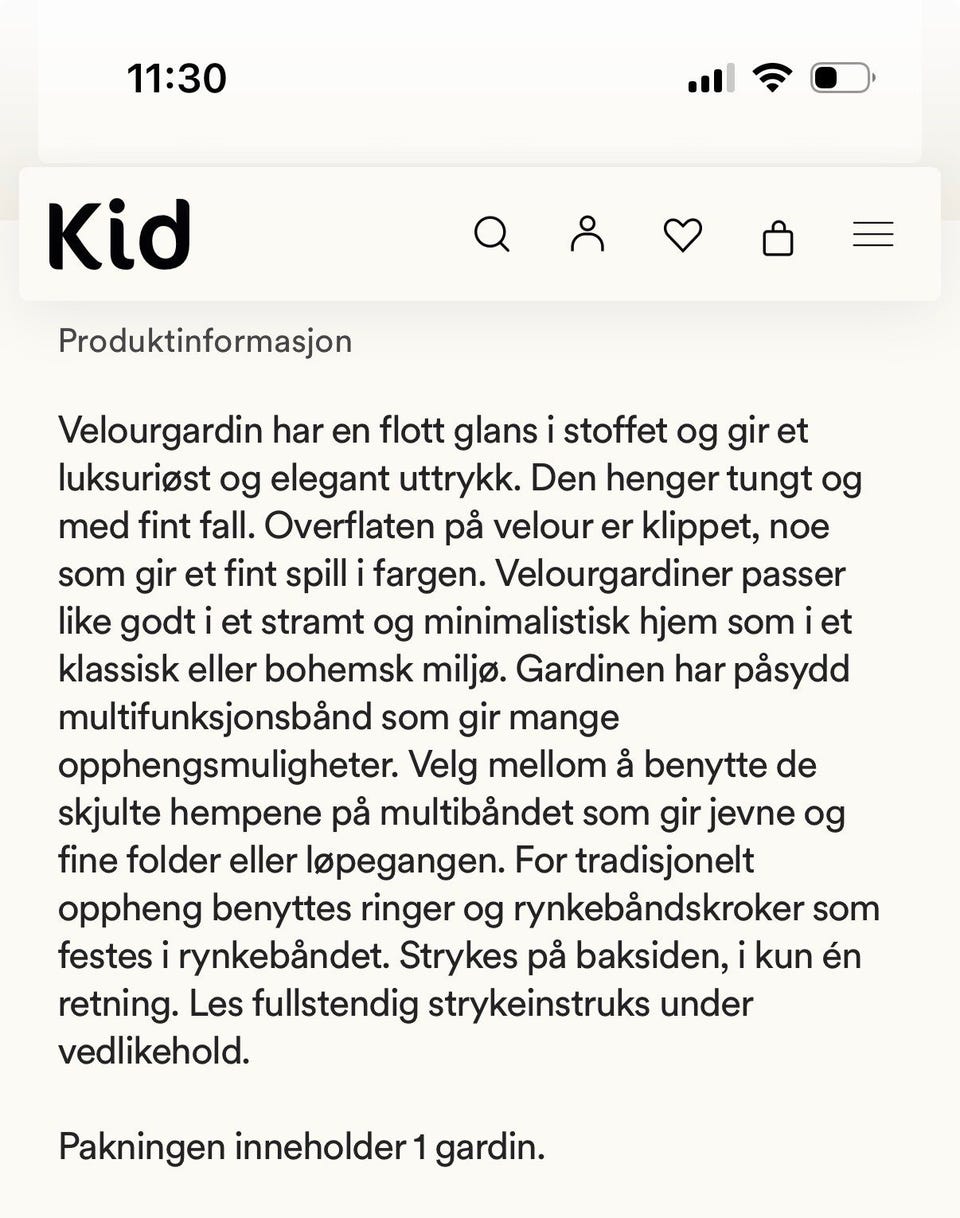Tap the Kid logo to go home
The image size is (960, 1218).
(119, 235)
